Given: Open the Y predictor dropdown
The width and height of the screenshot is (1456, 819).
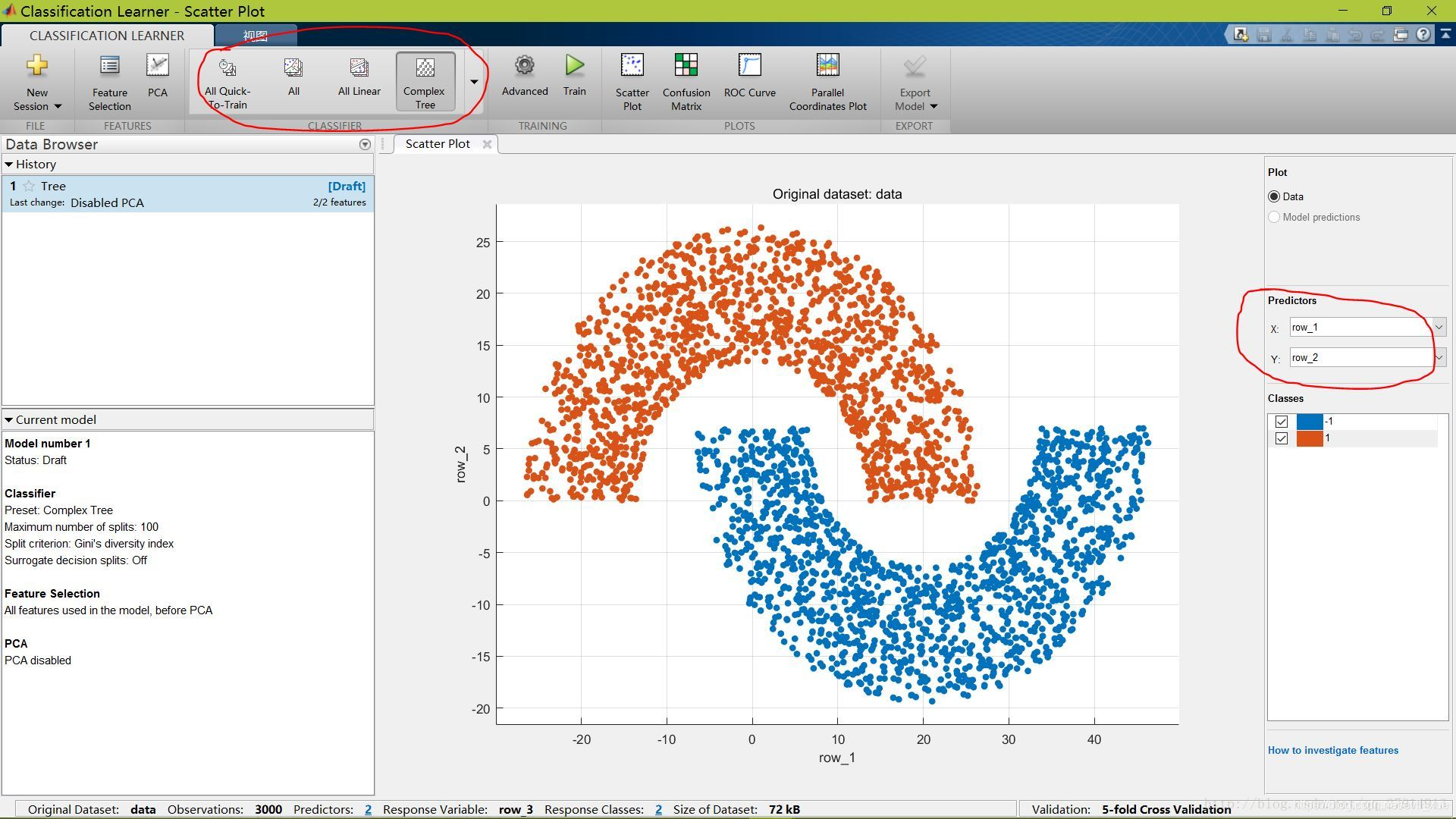Looking at the screenshot, I should [1439, 357].
